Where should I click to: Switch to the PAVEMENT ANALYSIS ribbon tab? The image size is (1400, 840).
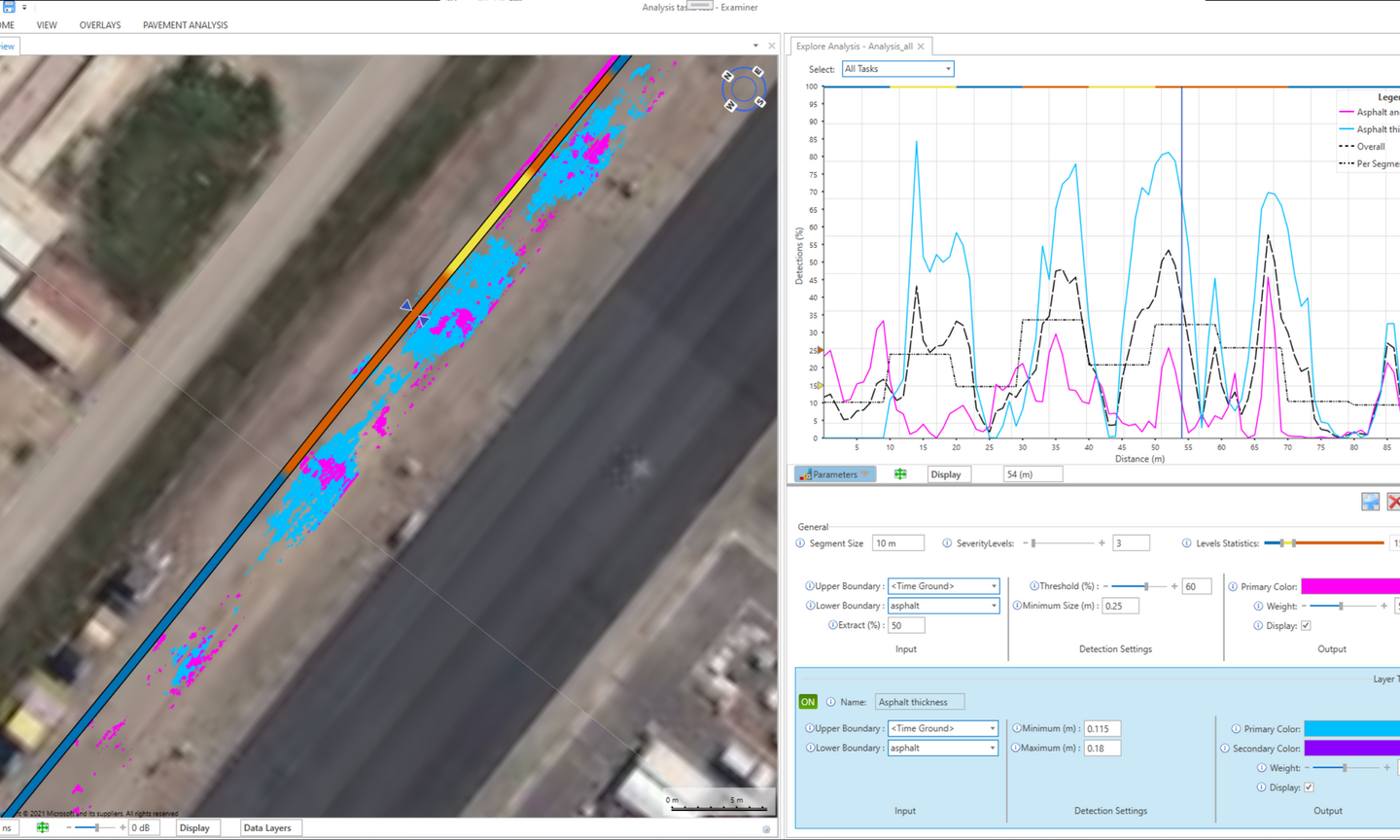click(185, 24)
